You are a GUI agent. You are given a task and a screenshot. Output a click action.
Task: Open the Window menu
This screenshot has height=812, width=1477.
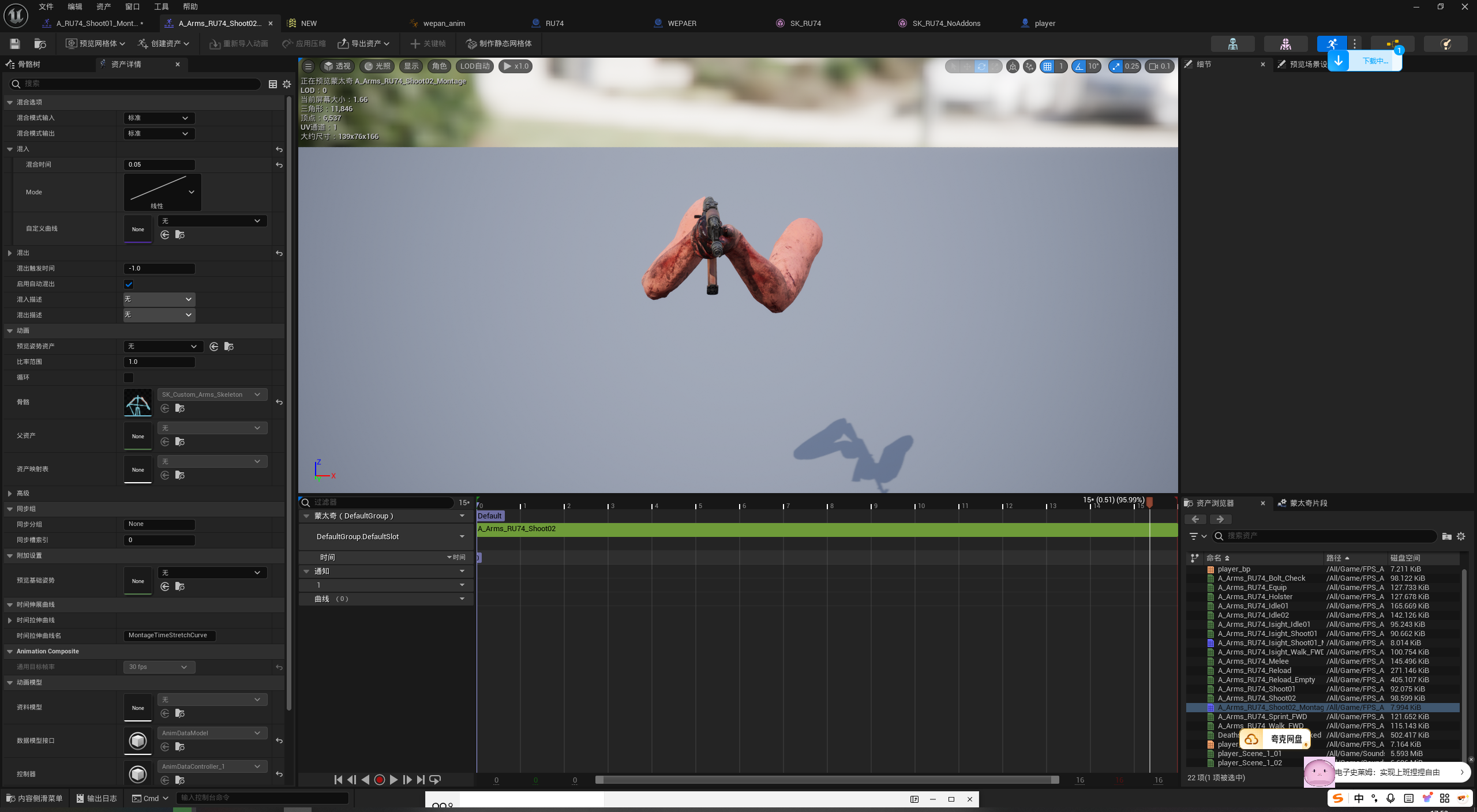coord(133,7)
